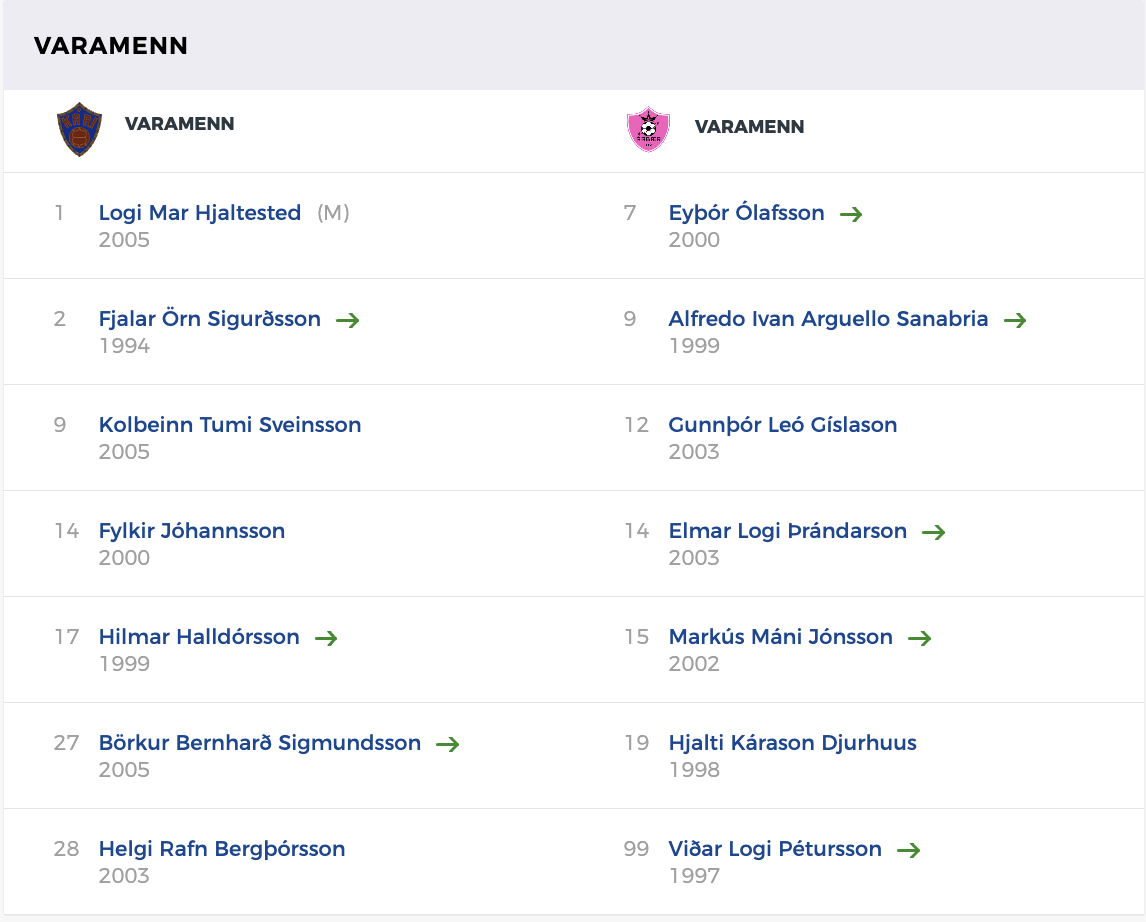The width and height of the screenshot is (1146, 922).
Task: Click the VARAMENN section header
Action: (x=111, y=46)
